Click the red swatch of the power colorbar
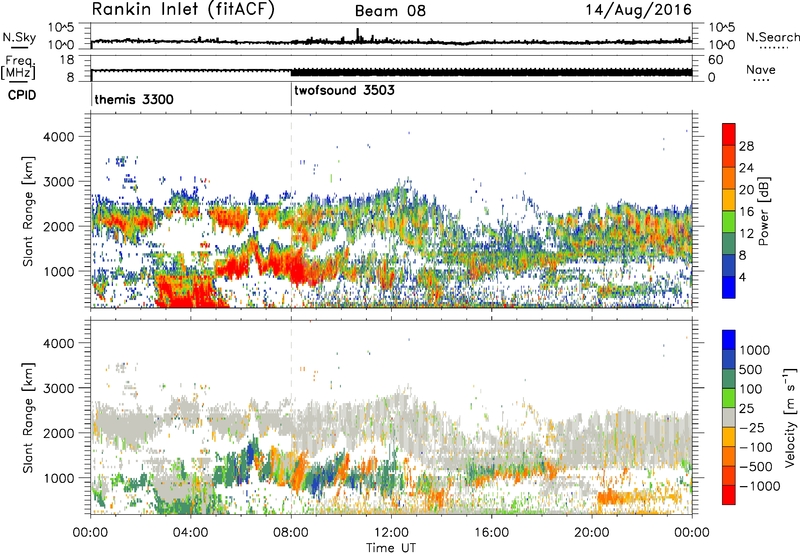Screen dimensions: 800x554 point(729,135)
